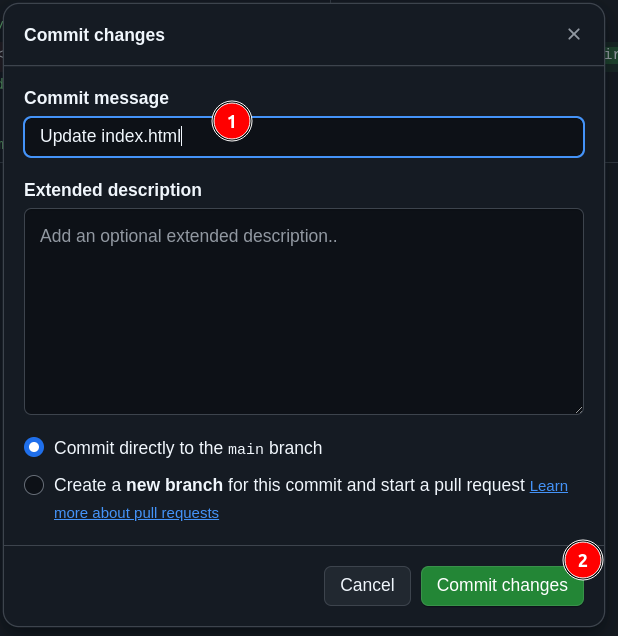Click red annotation marker number 1
This screenshot has height=636, width=618.
tap(232, 121)
